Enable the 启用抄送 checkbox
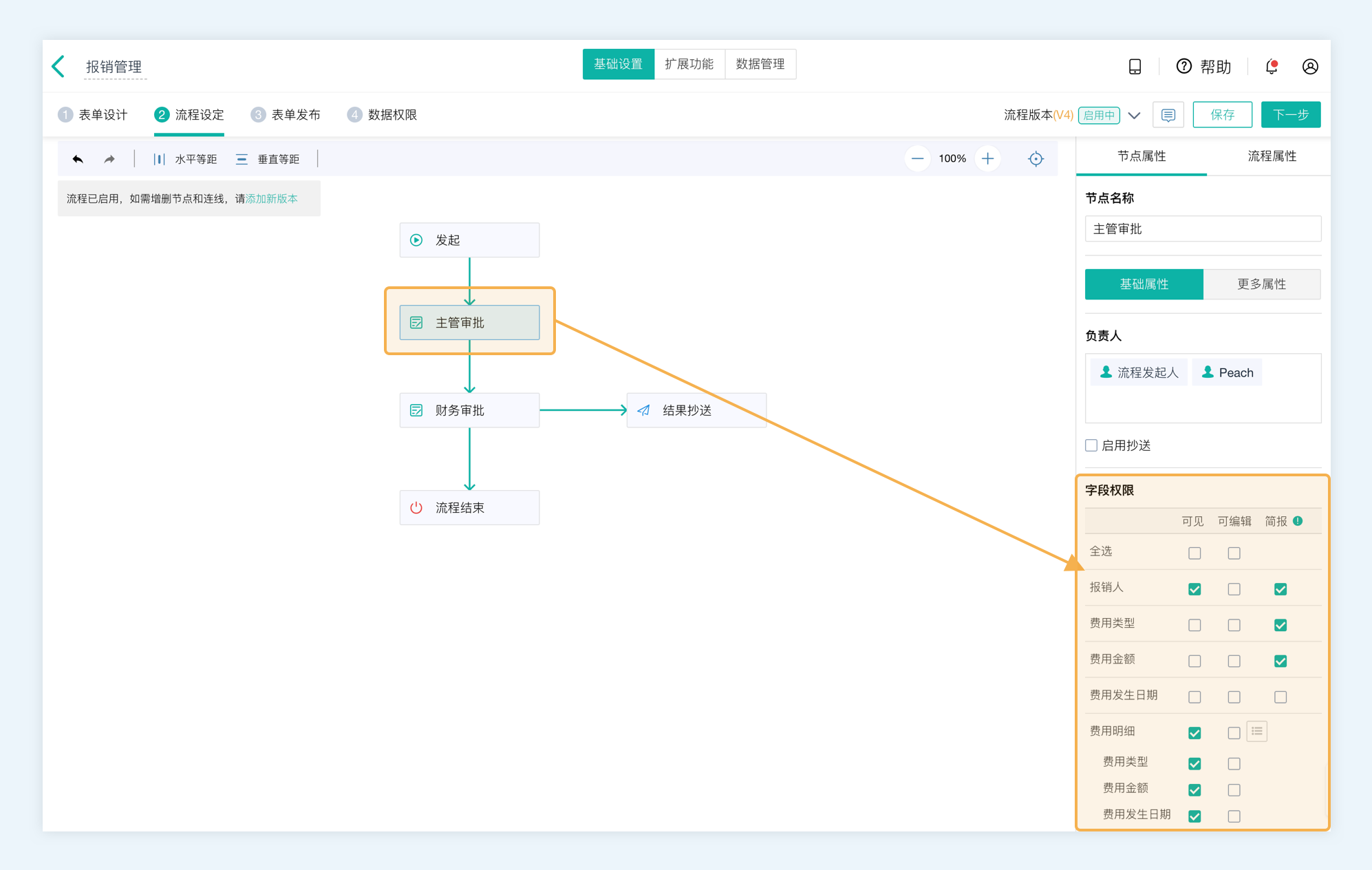This screenshot has width=1372, height=870. pos(1091,445)
